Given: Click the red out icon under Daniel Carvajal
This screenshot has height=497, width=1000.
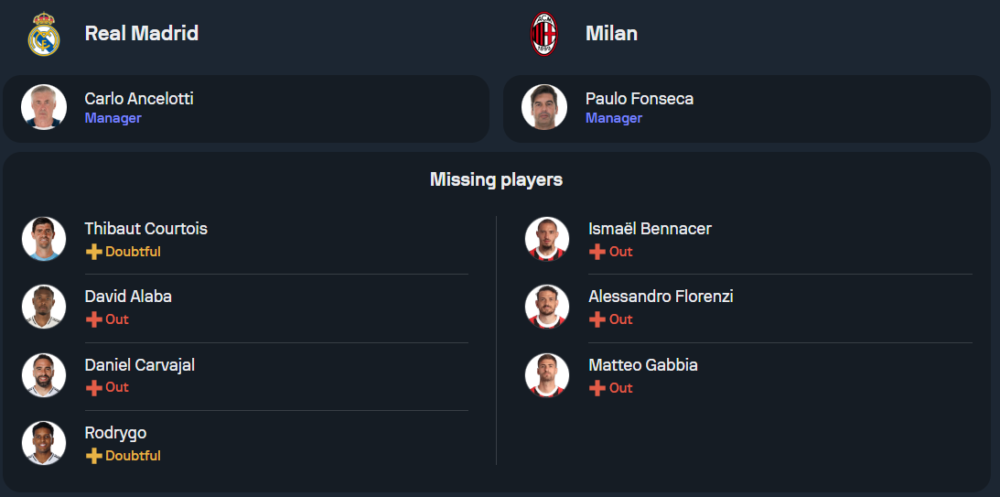Looking at the screenshot, I should [x=94, y=388].
